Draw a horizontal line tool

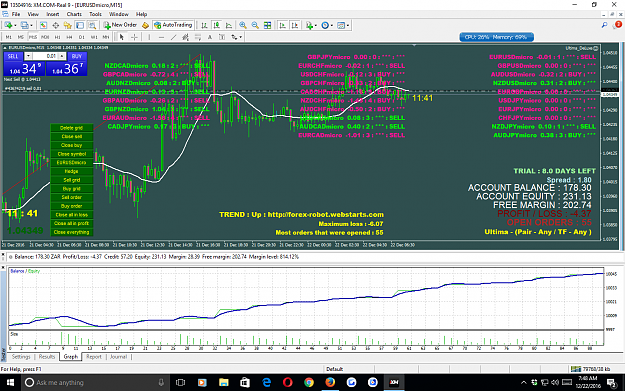[x=161, y=37]
